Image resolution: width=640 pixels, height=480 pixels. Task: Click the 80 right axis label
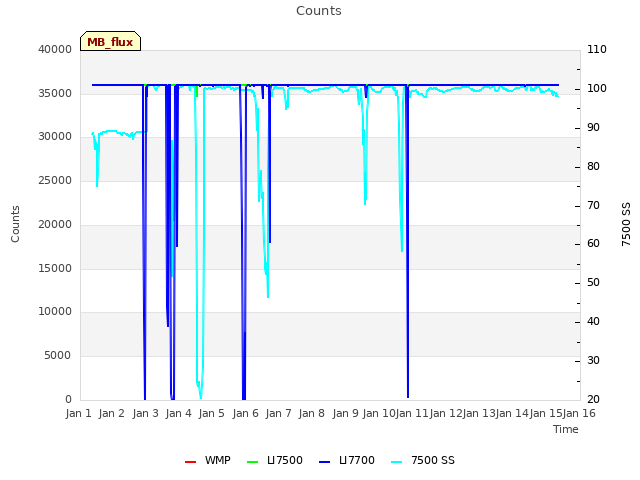593,167
